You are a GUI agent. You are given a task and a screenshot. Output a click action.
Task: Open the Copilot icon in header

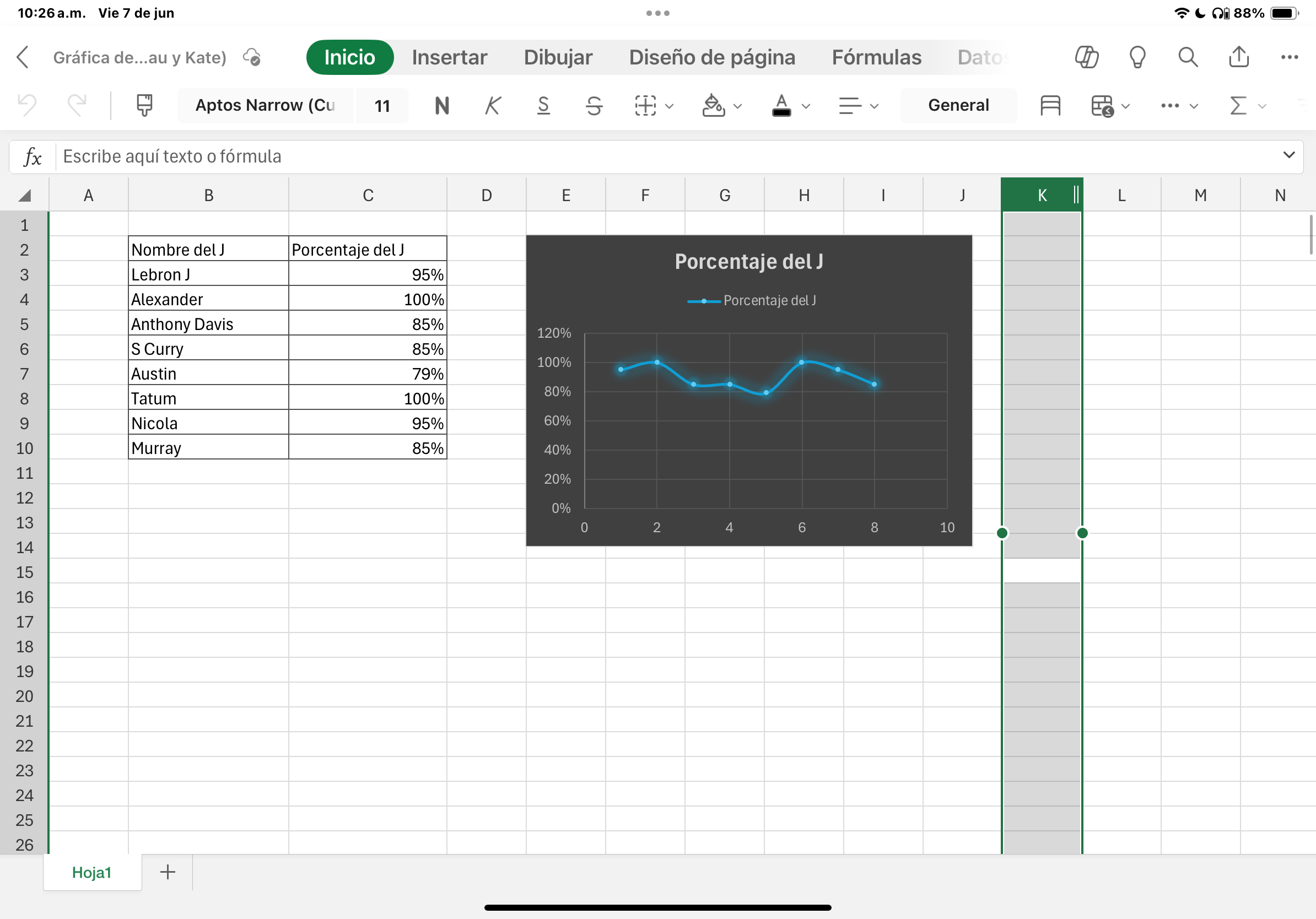coord(1086,57)
